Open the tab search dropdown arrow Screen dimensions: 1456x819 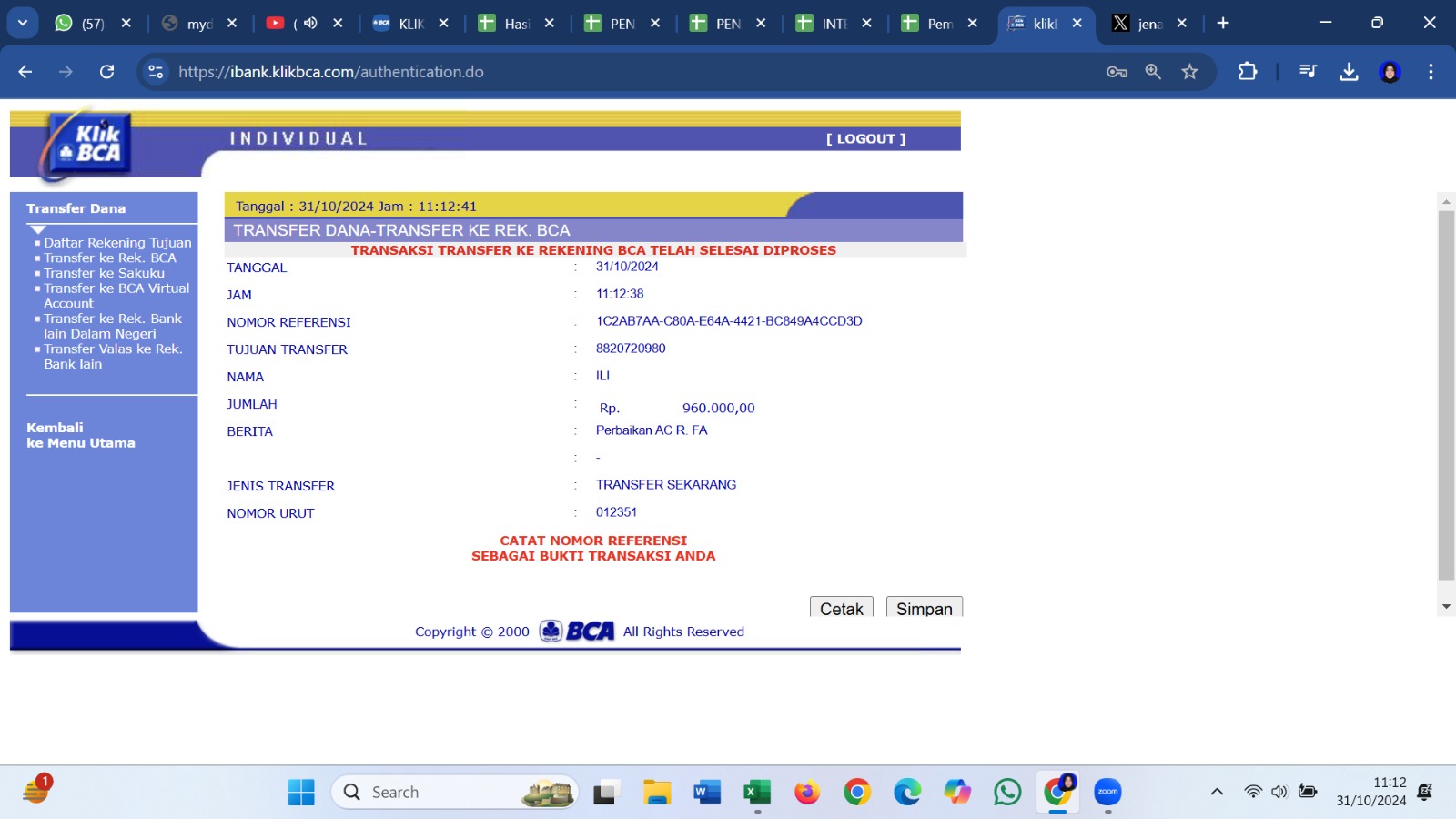coord(22,23)
